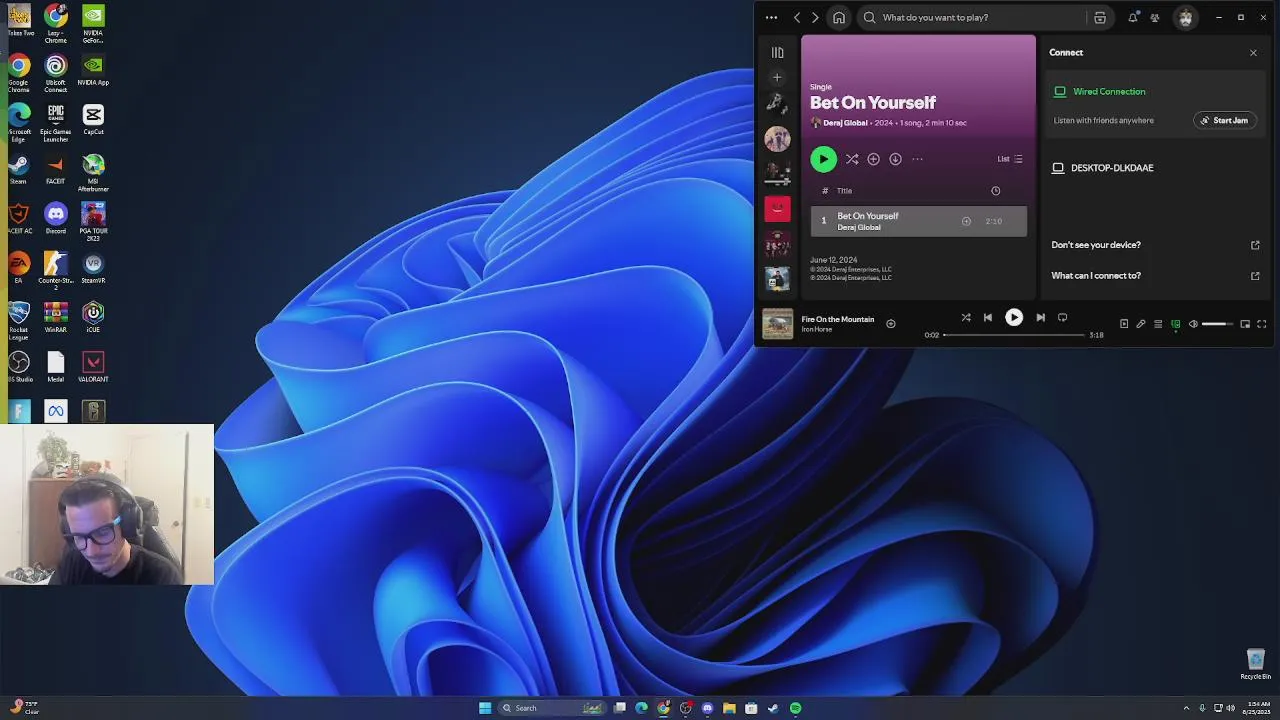Click the Discord desktop icon
1280x720 pixels.
[x=55, y=218]
